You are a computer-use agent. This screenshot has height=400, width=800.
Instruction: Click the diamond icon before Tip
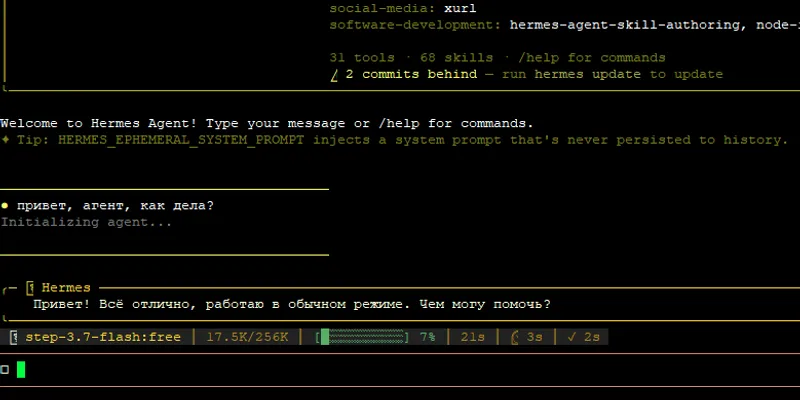(5, 140)
